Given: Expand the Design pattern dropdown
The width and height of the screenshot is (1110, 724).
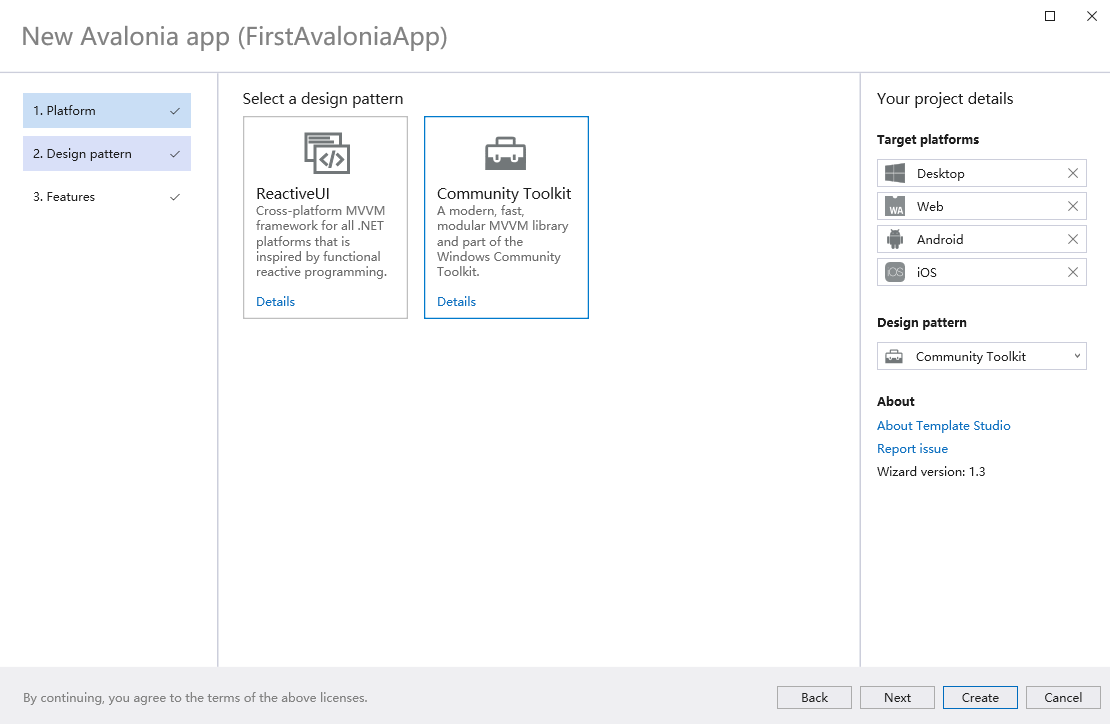Looking at the screenshot, I should (1077, 356).
